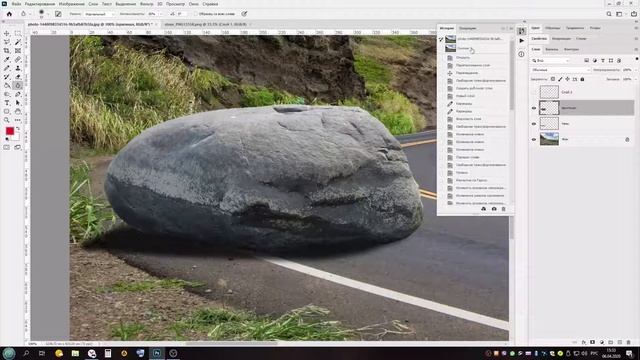Image resolution: width=640 pixels, height=360 pixels.
Task: Toggle lock all padlock icon
Action: coord(582,79)
